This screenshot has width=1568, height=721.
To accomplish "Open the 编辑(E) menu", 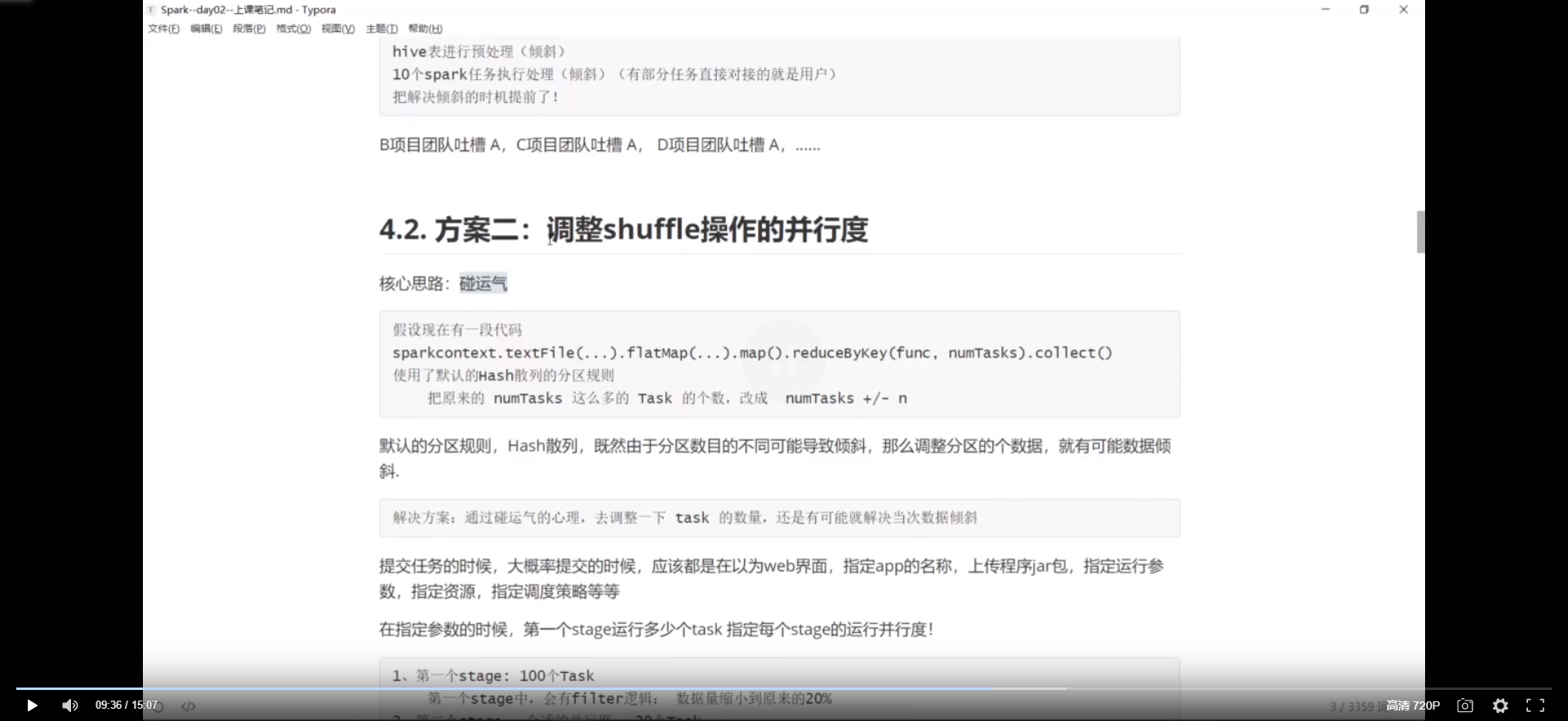I will (206, 29).
